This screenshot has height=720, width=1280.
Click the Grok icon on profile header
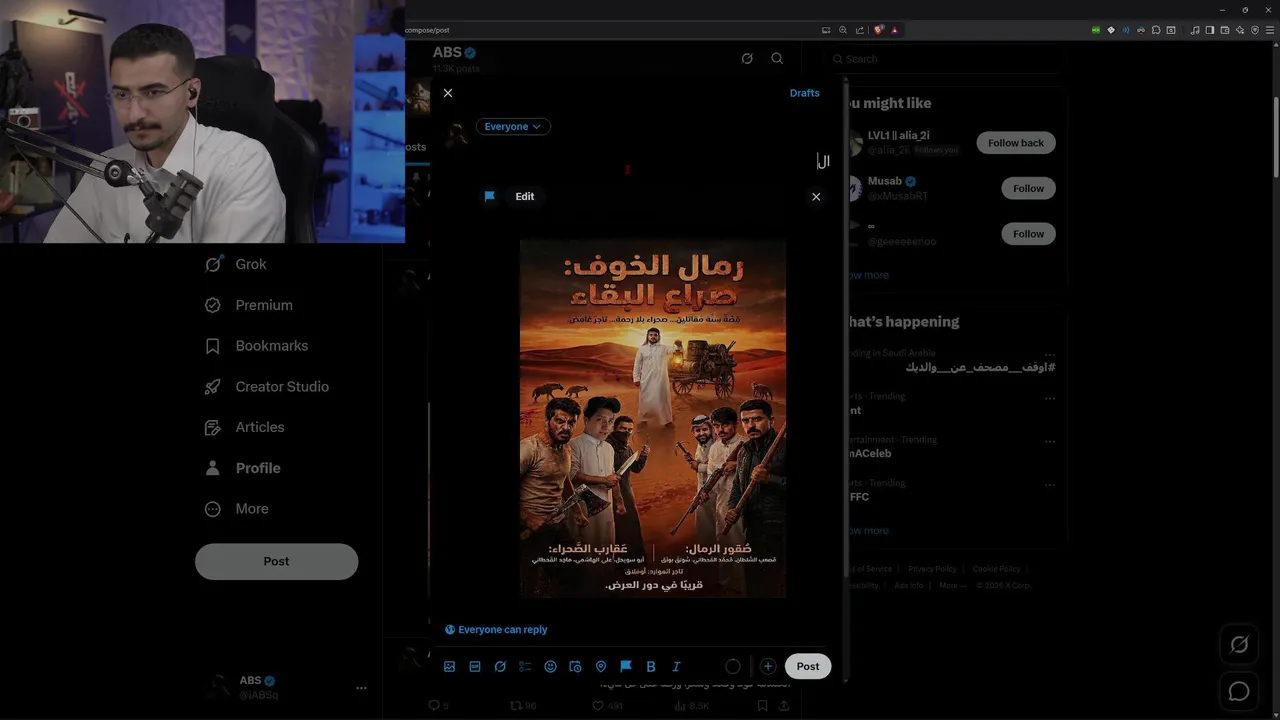[x=747, y=59]
